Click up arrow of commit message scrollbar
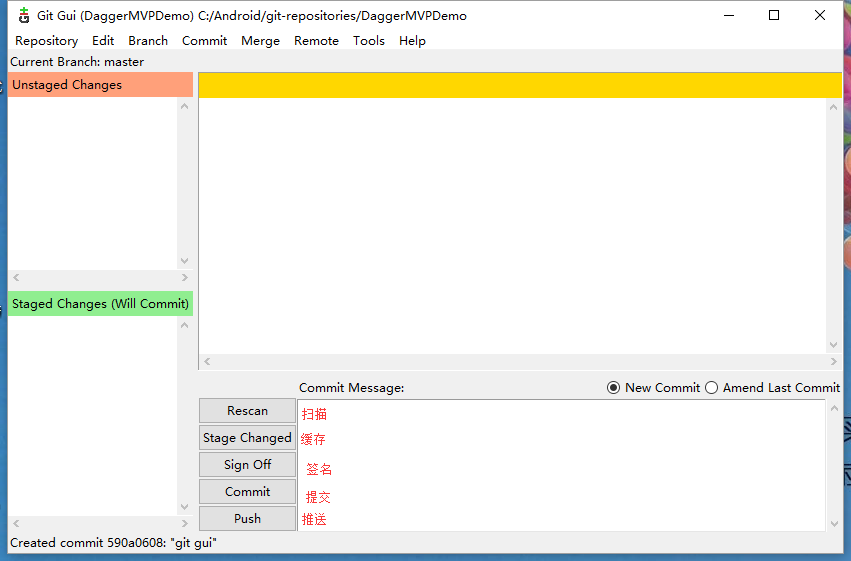Screen dimensions: 851x561 [835, 408]
